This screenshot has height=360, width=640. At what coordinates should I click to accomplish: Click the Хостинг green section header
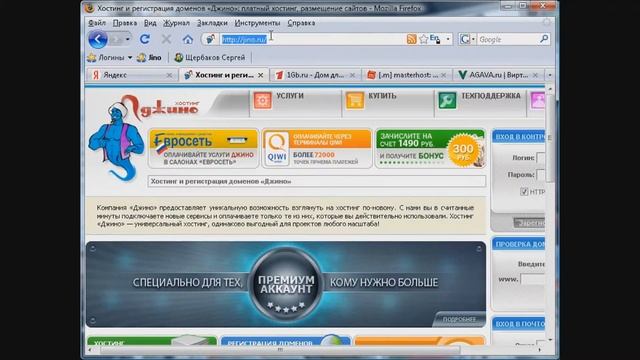click(152, 341)
